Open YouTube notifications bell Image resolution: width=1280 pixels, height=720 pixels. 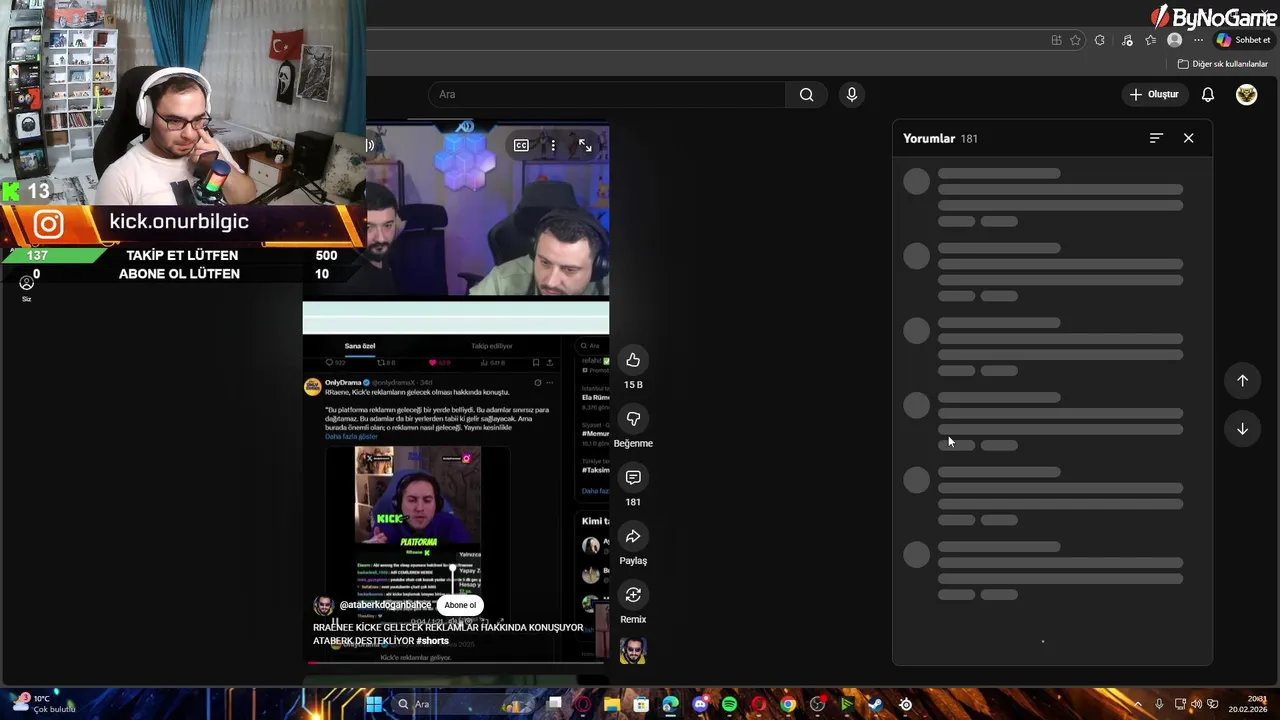(1208, 94)
